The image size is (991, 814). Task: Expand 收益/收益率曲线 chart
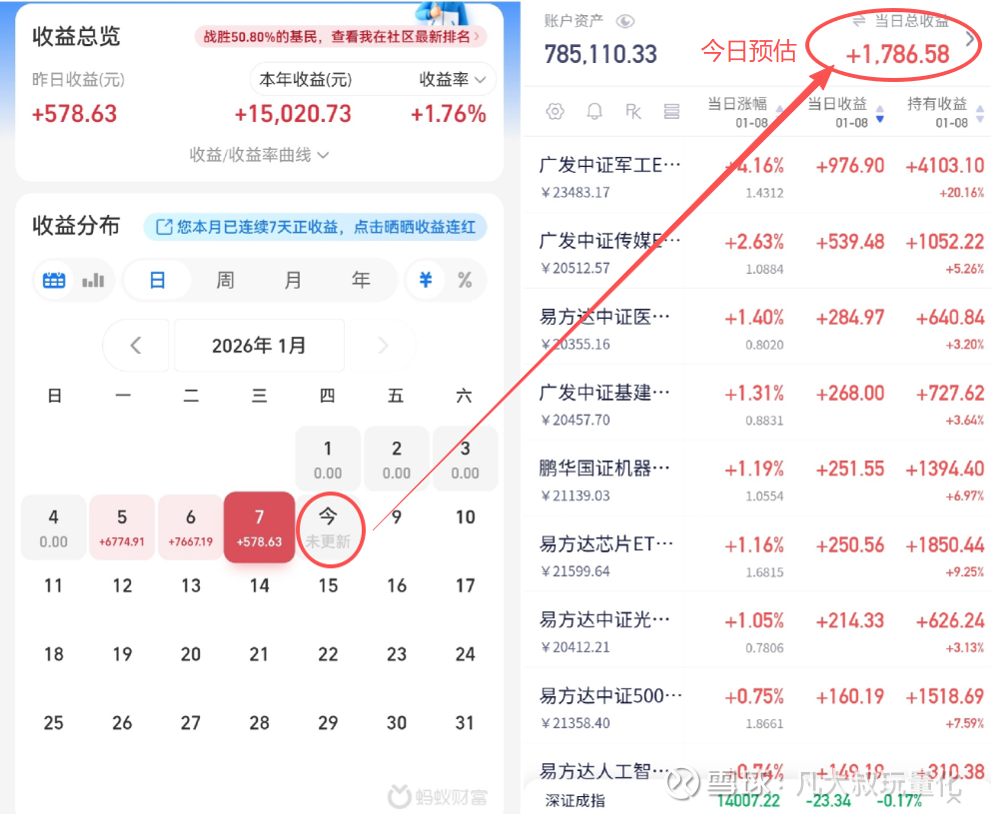(x=259, y=155)
